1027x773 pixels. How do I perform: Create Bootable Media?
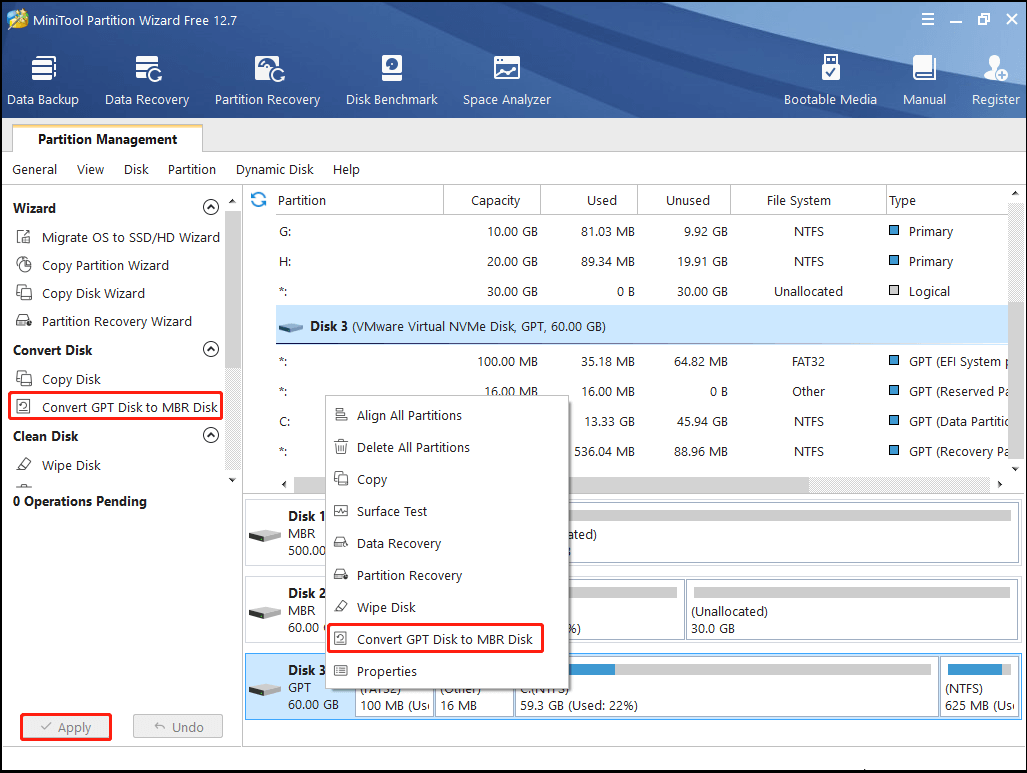(x=830, y=81)
